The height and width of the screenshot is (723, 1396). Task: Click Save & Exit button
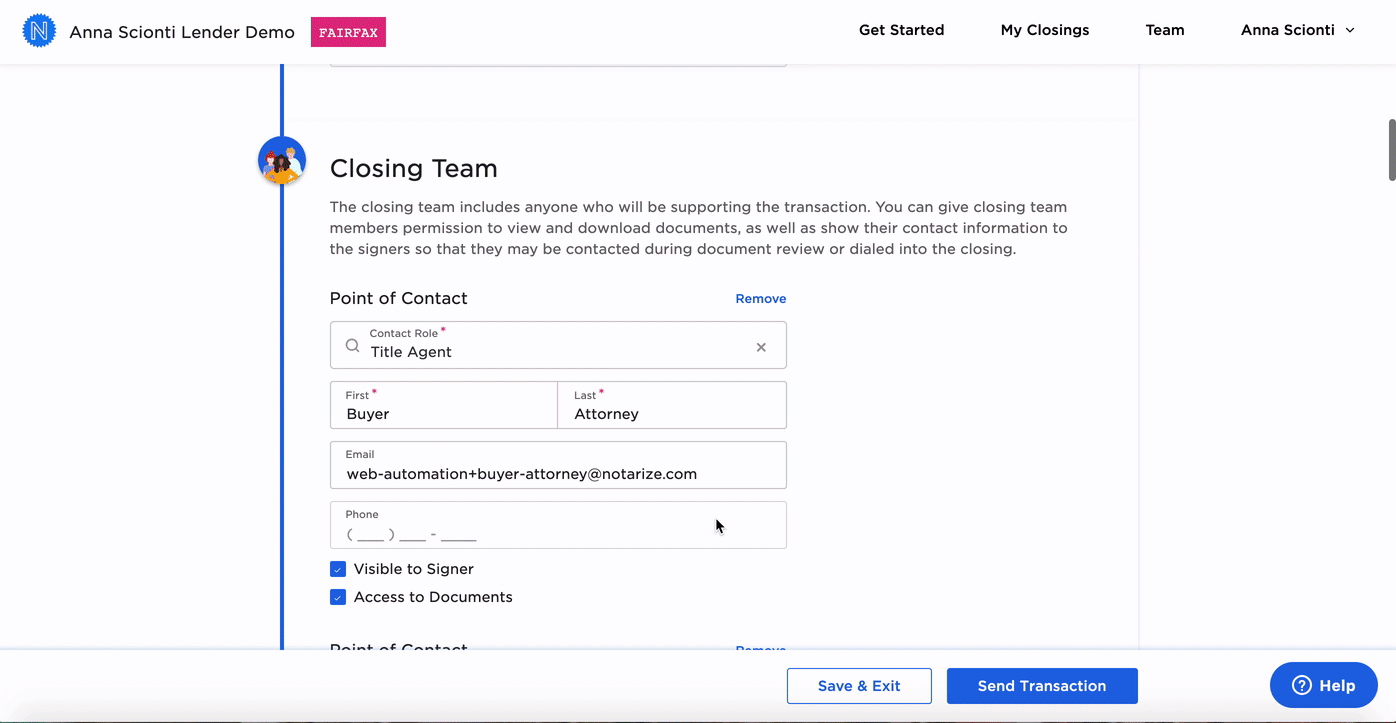[x=859, y=686]
